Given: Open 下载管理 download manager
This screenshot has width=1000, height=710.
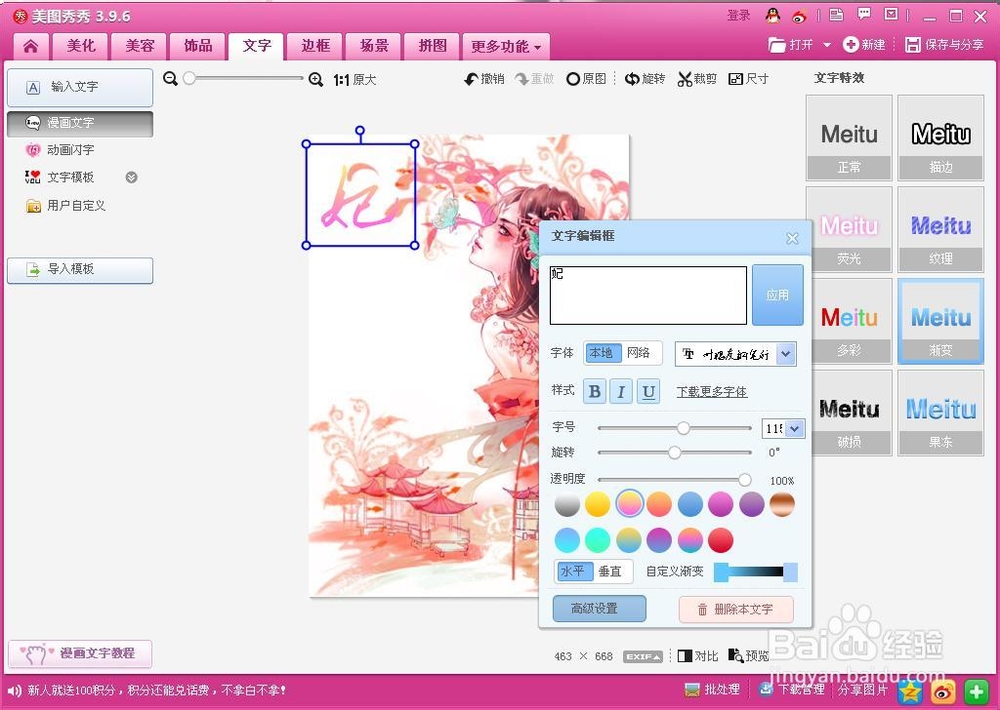Looking at the screenshot, I should click(791, 690).
